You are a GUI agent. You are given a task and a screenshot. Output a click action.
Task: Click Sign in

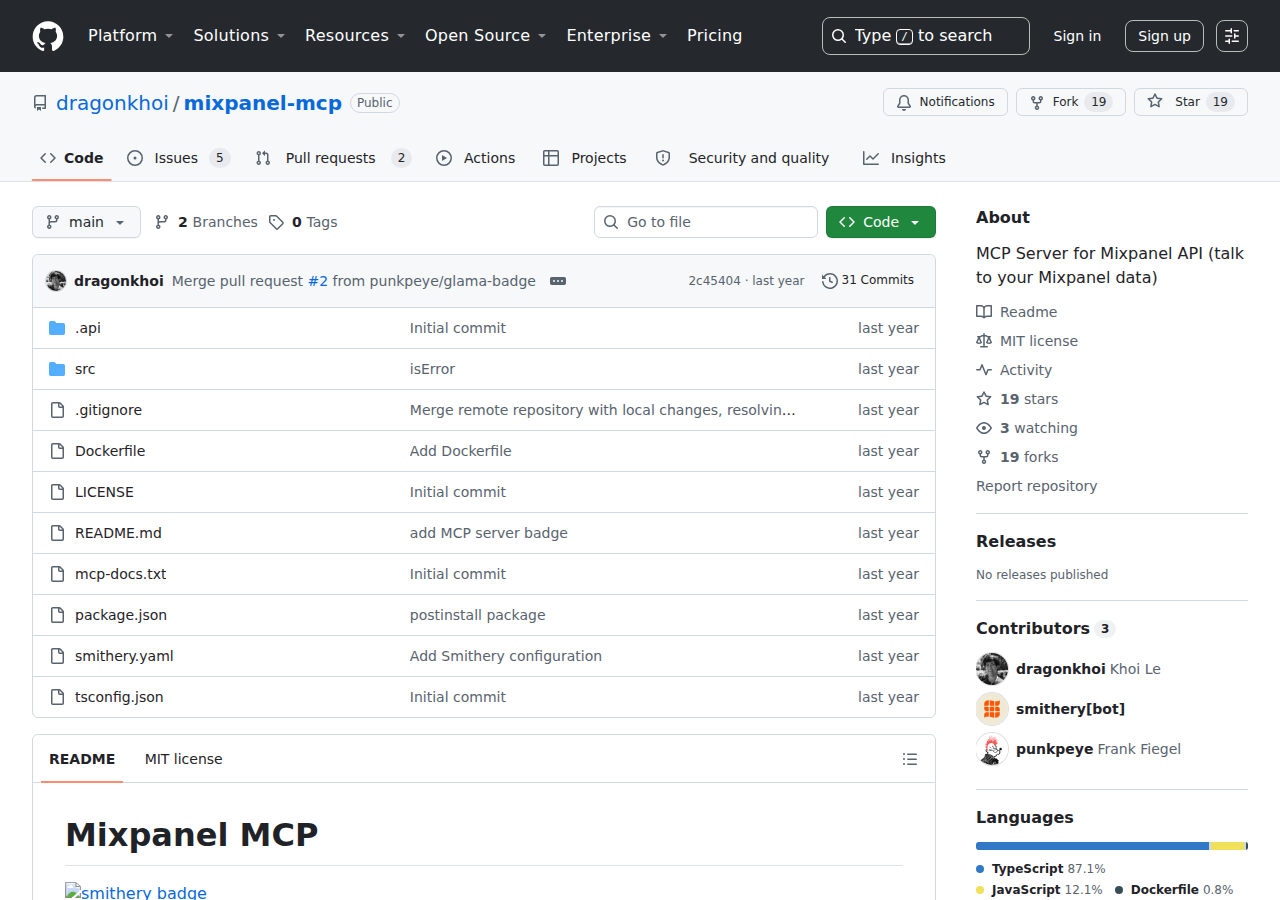point(1077,36)
